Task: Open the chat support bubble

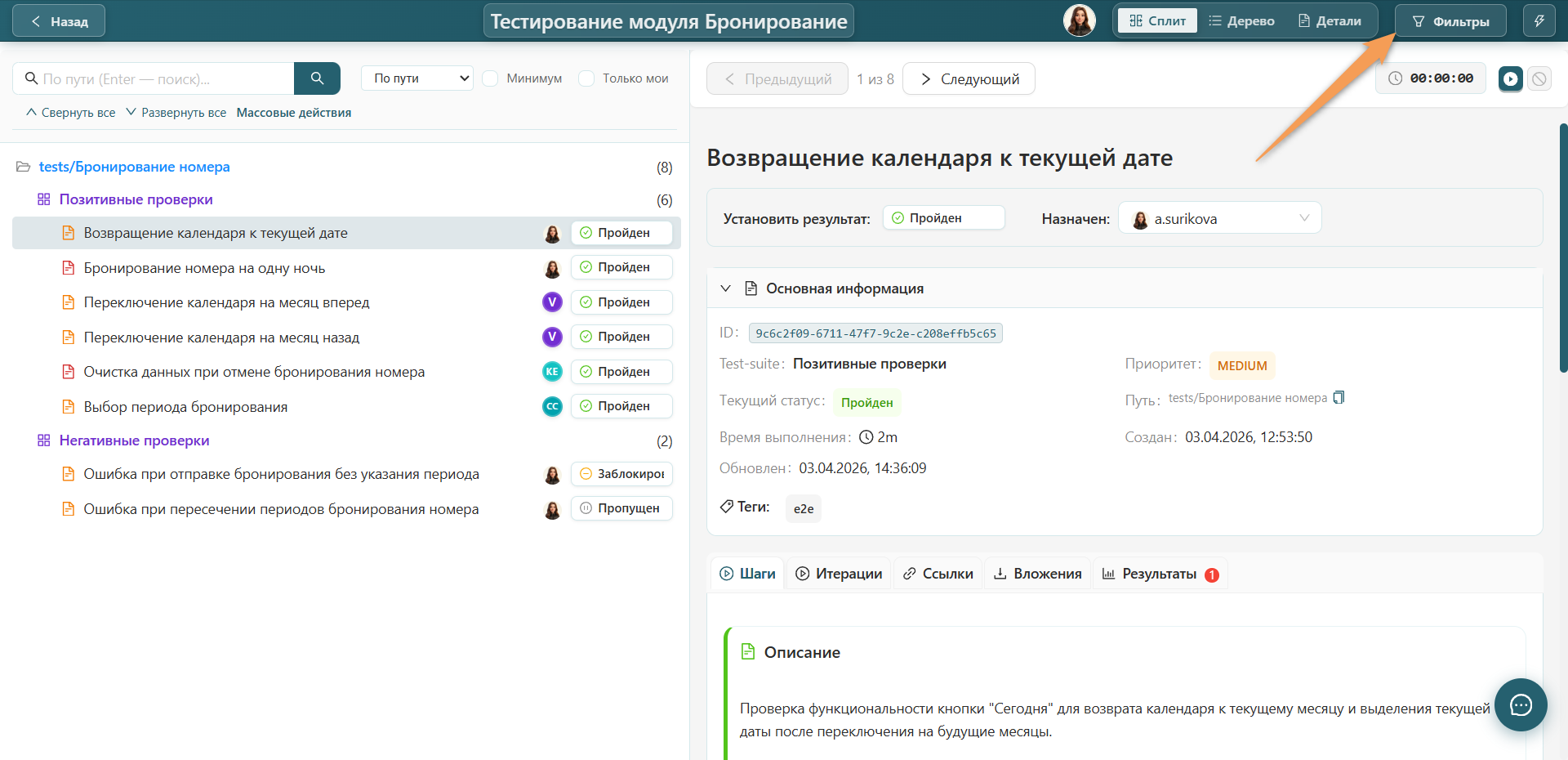Action: click(x=1521, y=704)
